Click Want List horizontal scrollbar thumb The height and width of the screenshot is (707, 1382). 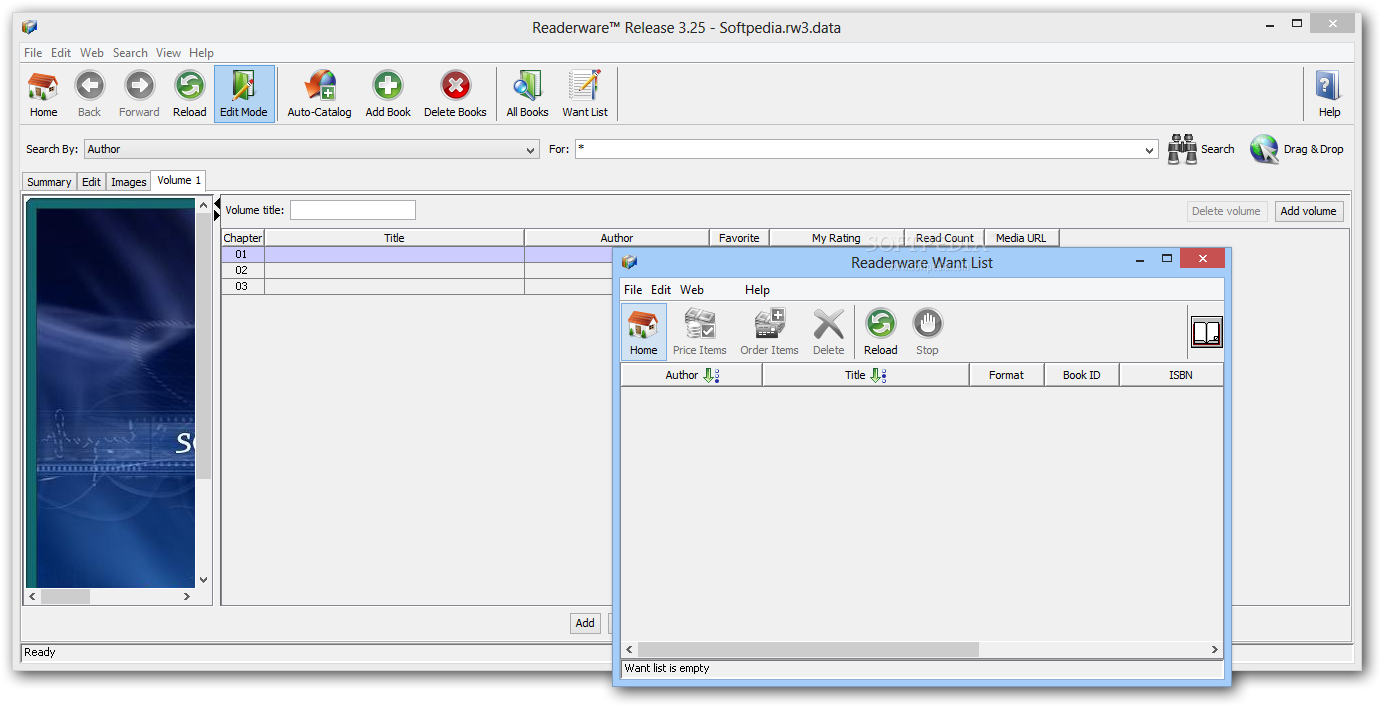(808, 650)
